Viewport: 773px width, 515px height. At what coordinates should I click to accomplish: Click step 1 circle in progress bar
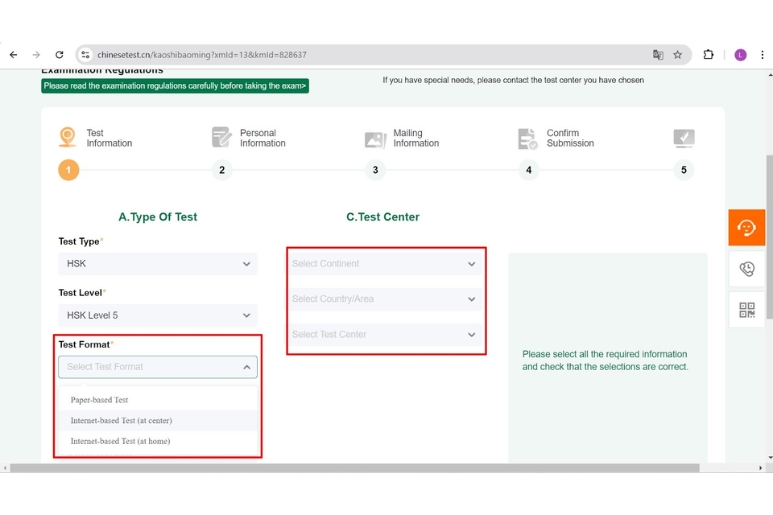pos(69,170)
